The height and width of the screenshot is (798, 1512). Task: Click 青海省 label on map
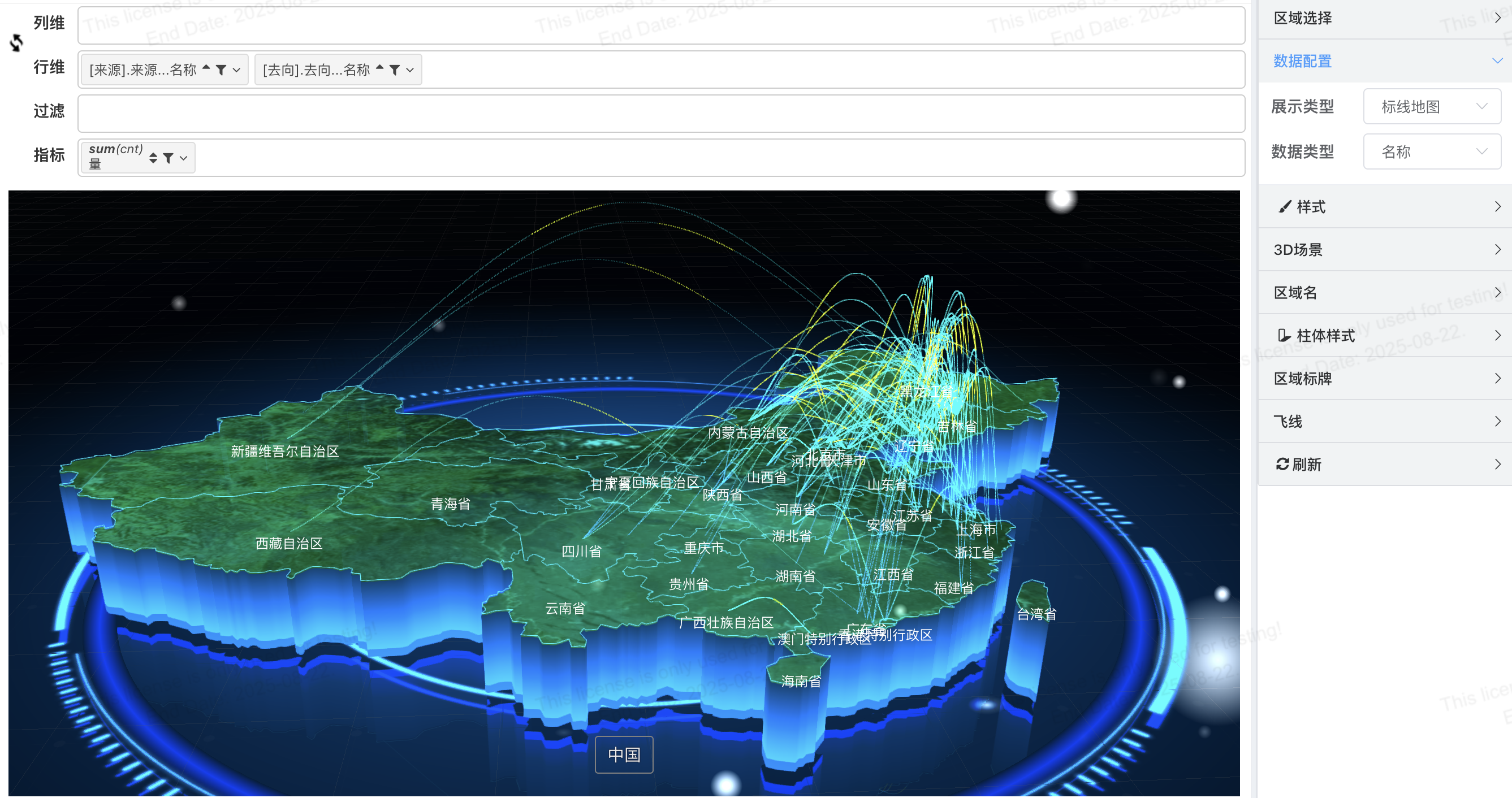pos(450,504)
